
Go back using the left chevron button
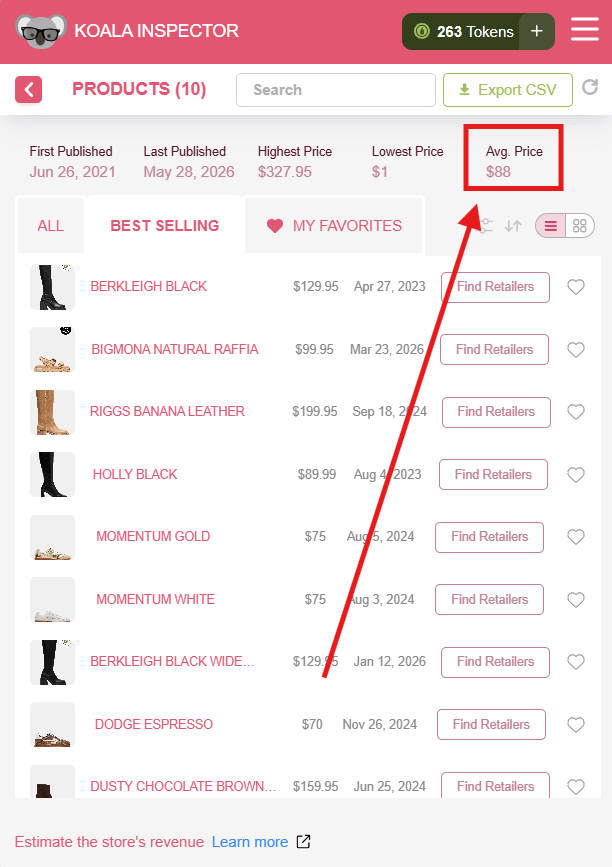(x=29, y=90)
